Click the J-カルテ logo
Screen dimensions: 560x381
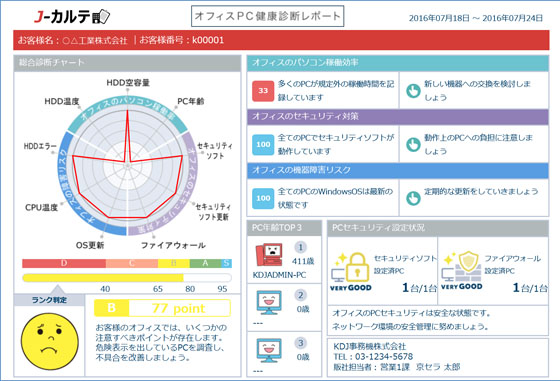point(71,16)
